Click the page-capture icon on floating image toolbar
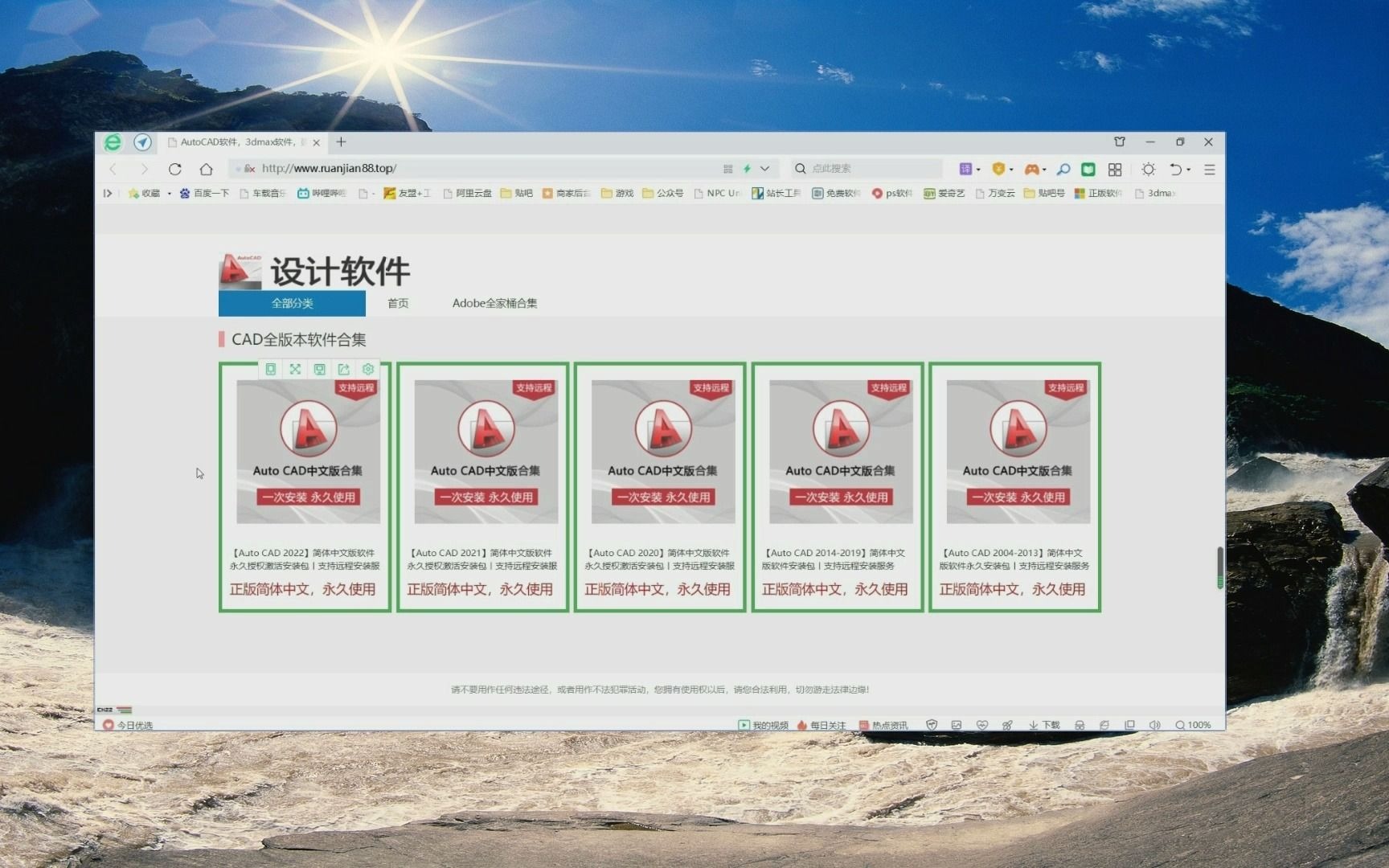Viewport: 1389px width, 868px height. [x=271, y=369]
